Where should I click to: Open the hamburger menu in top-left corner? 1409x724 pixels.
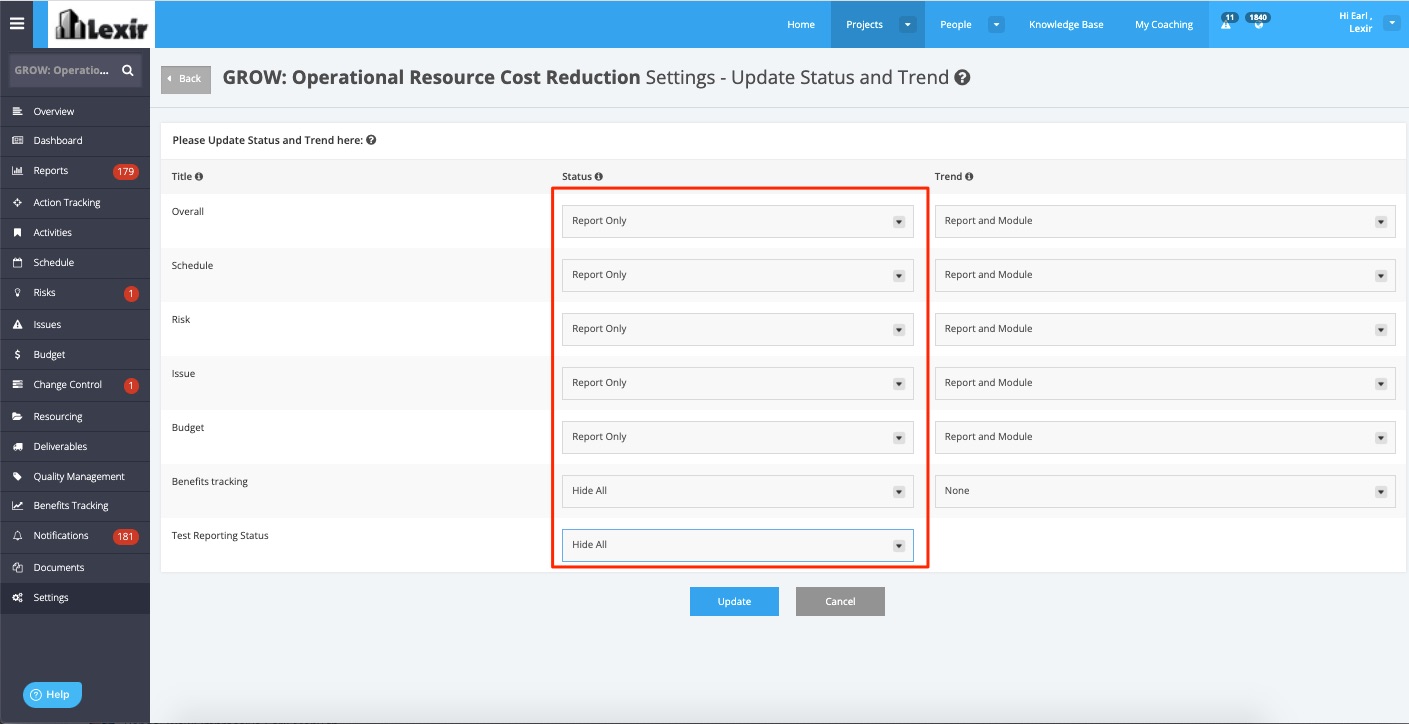pos(17,24)
